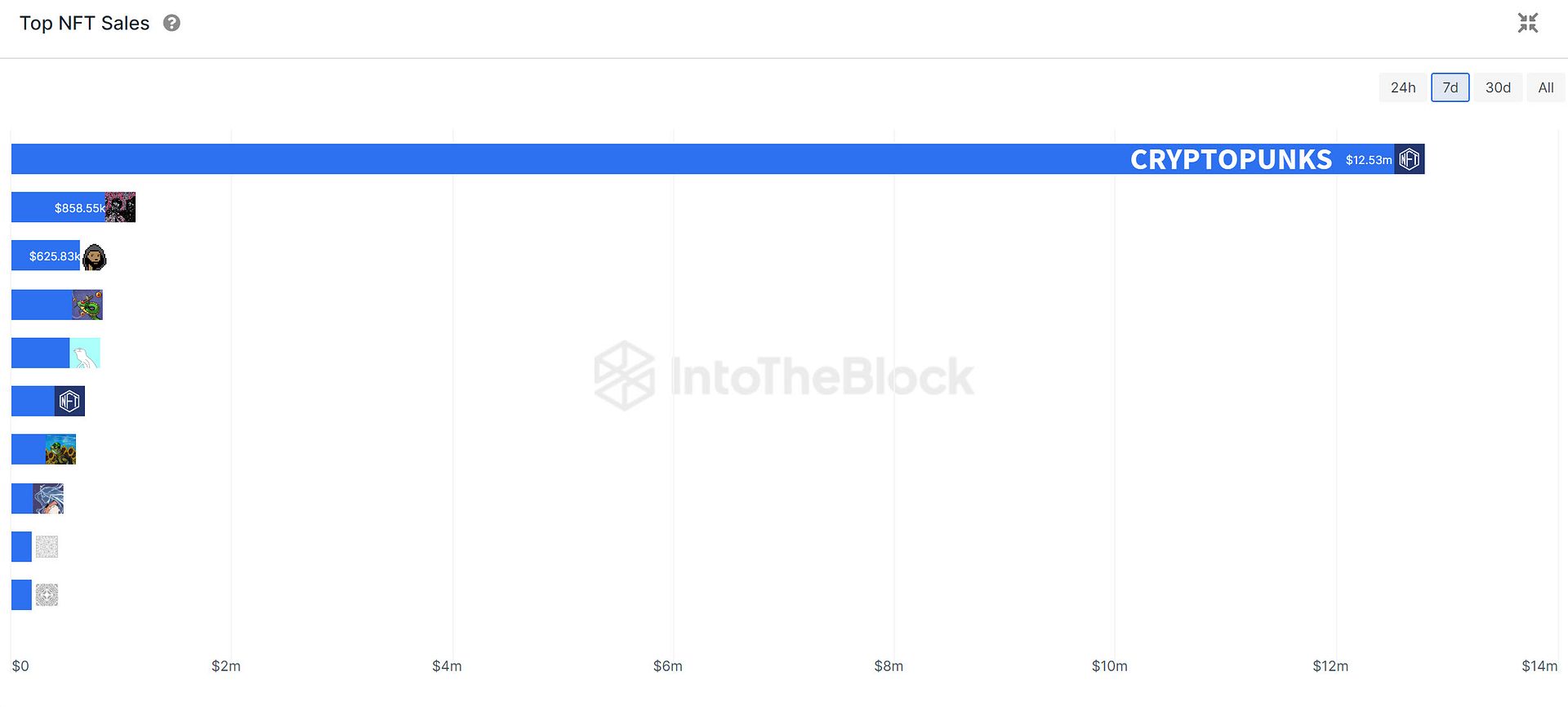Click the CryptoPunks NFT logo icon
1568x707 pixels.
1410,159
